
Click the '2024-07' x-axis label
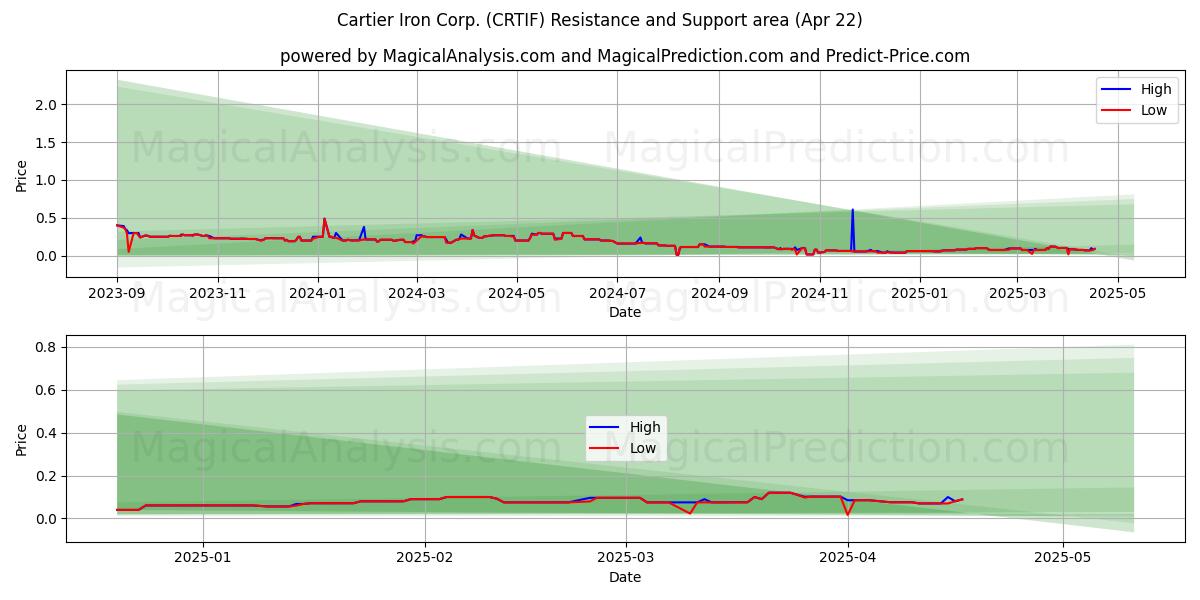point(617,294)
